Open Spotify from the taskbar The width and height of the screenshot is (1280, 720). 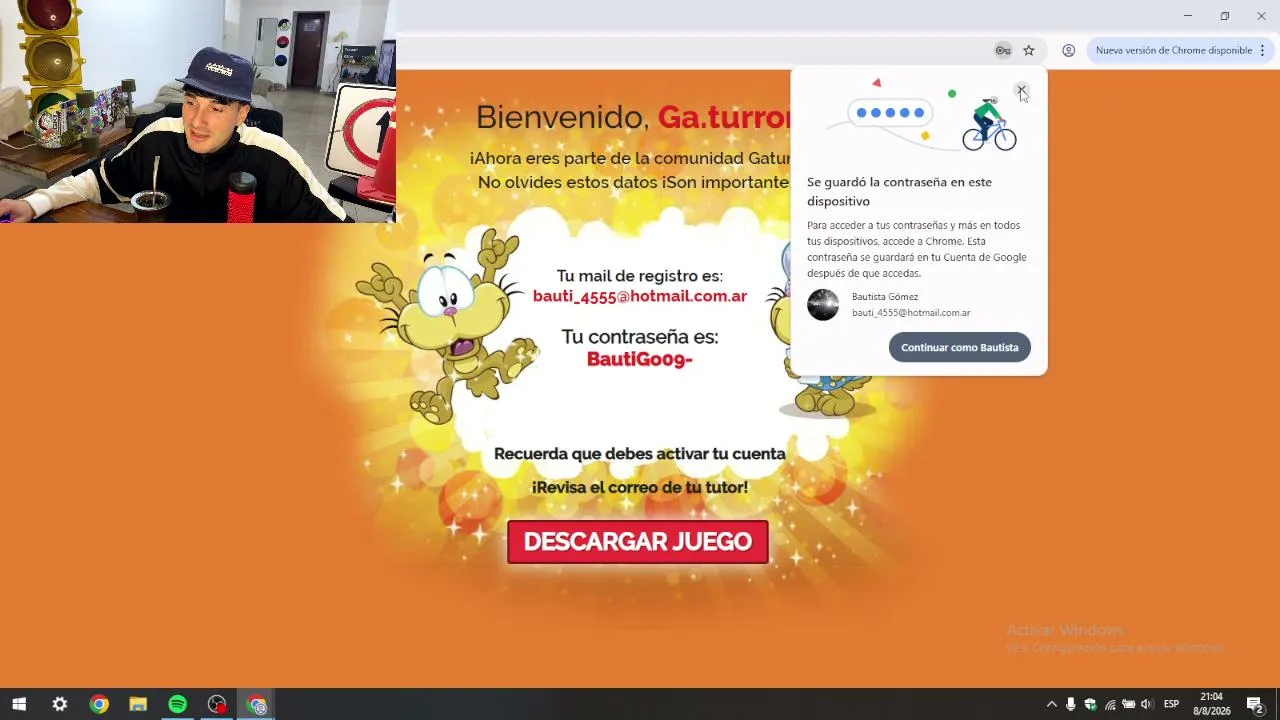(177, 704)
